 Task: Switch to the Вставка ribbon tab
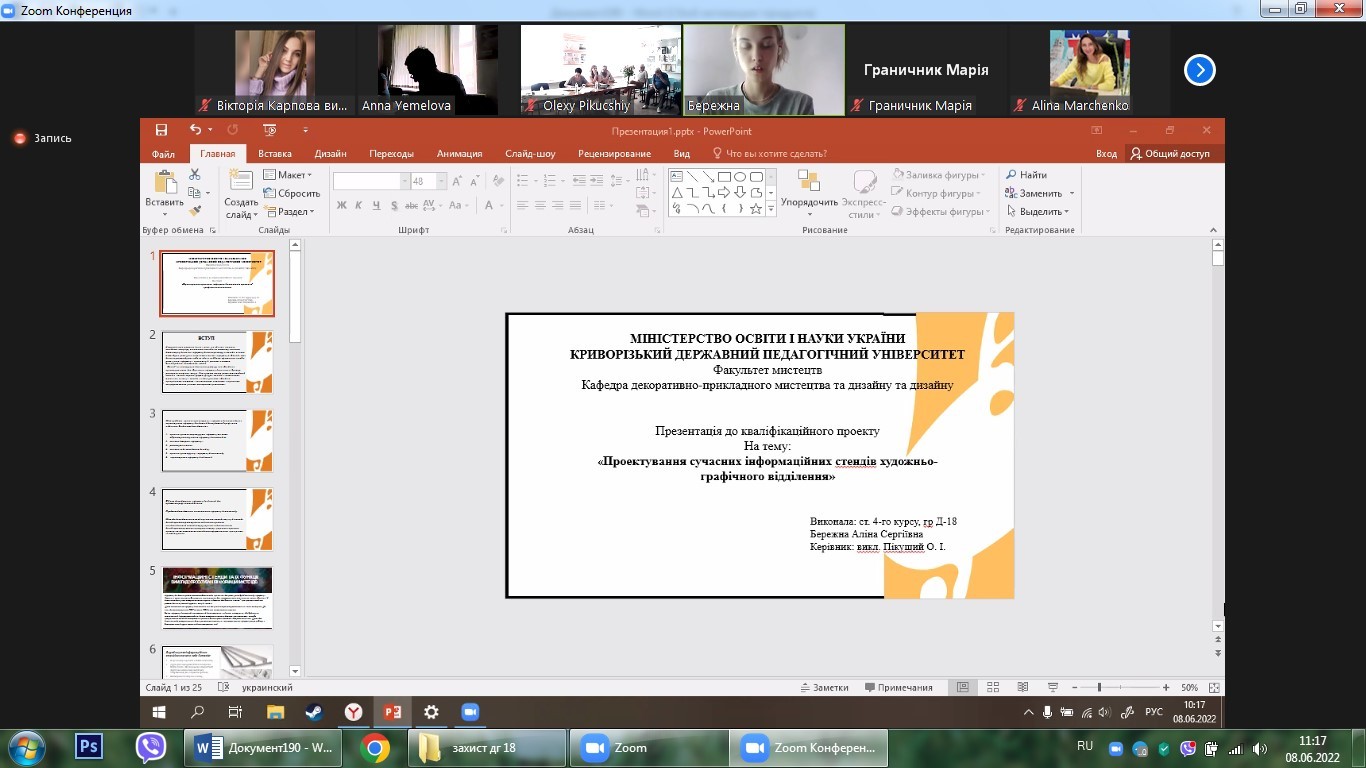point(275,154)
